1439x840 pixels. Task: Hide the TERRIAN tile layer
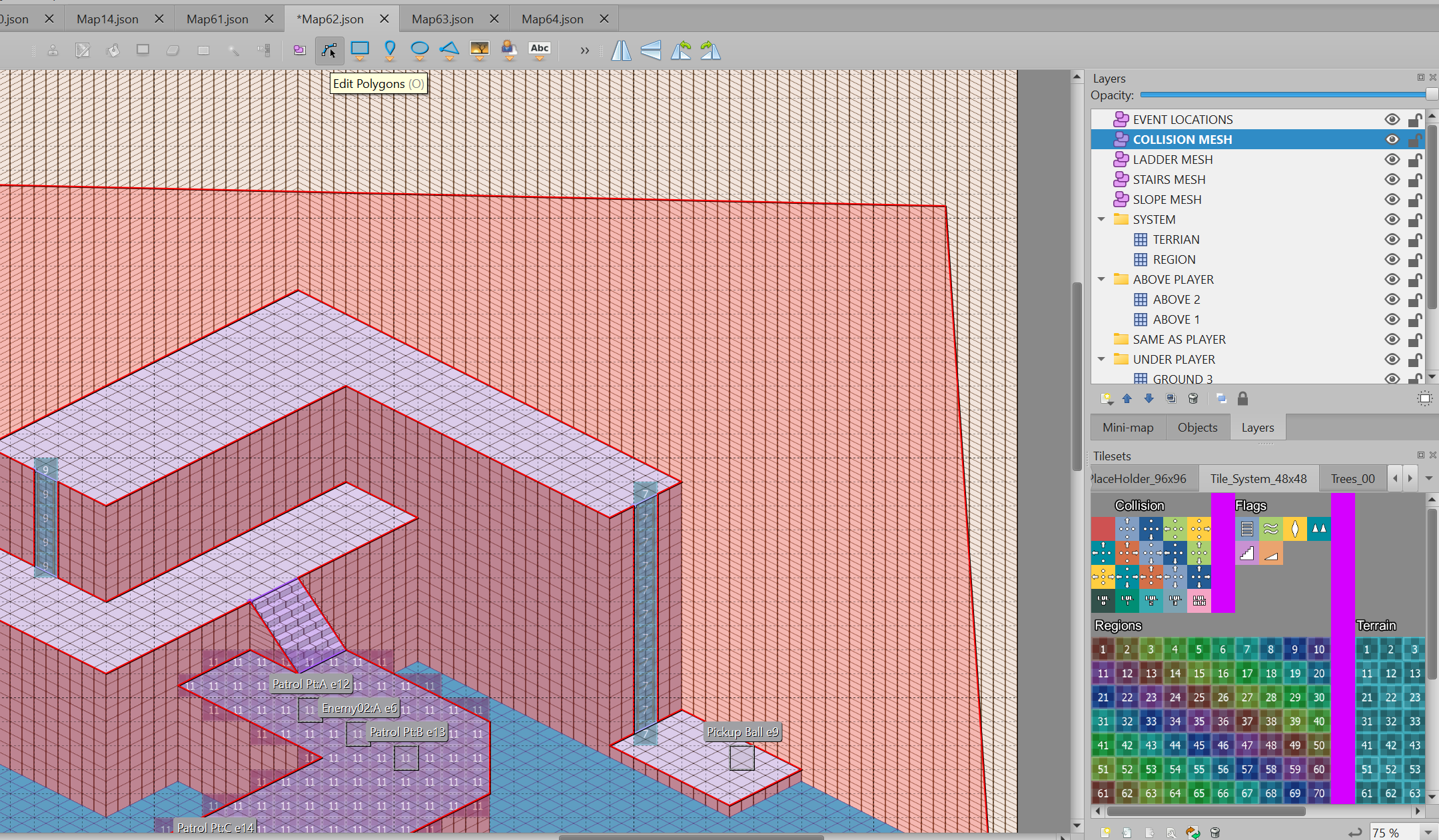[1392, 239]
